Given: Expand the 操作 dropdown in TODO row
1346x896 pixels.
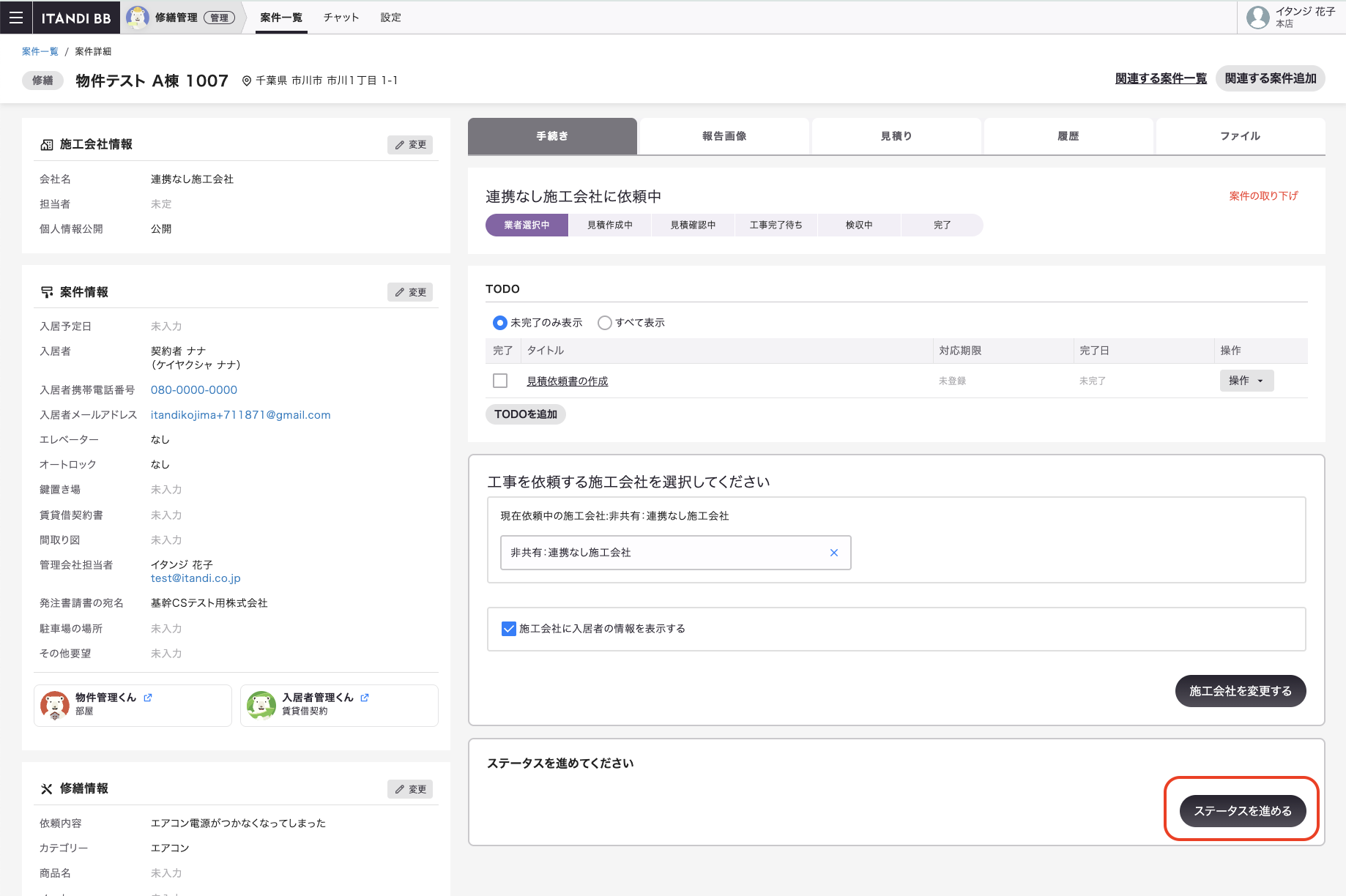Looking at the screenshot, I should pyautogui.click(x=1246, y=381).
